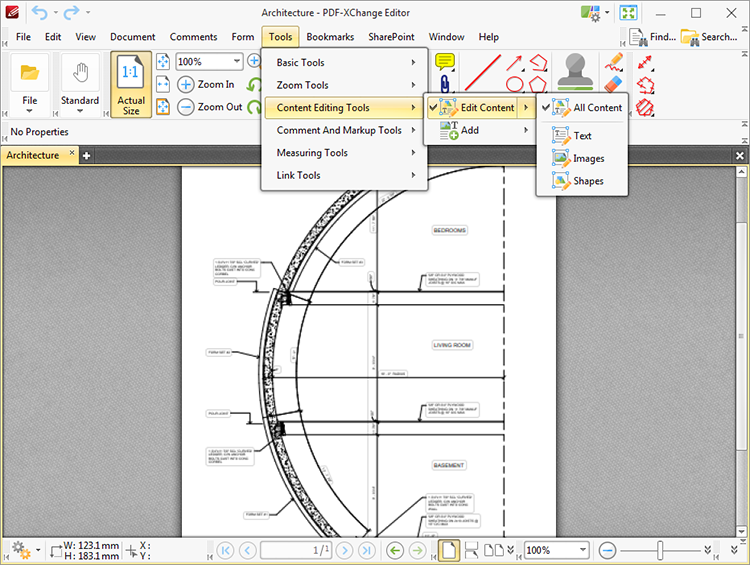Image resolution: width=750 pixels, height=565 pixels.
Task: Open the status bar zoom dropdown
Action: (581, 550)
